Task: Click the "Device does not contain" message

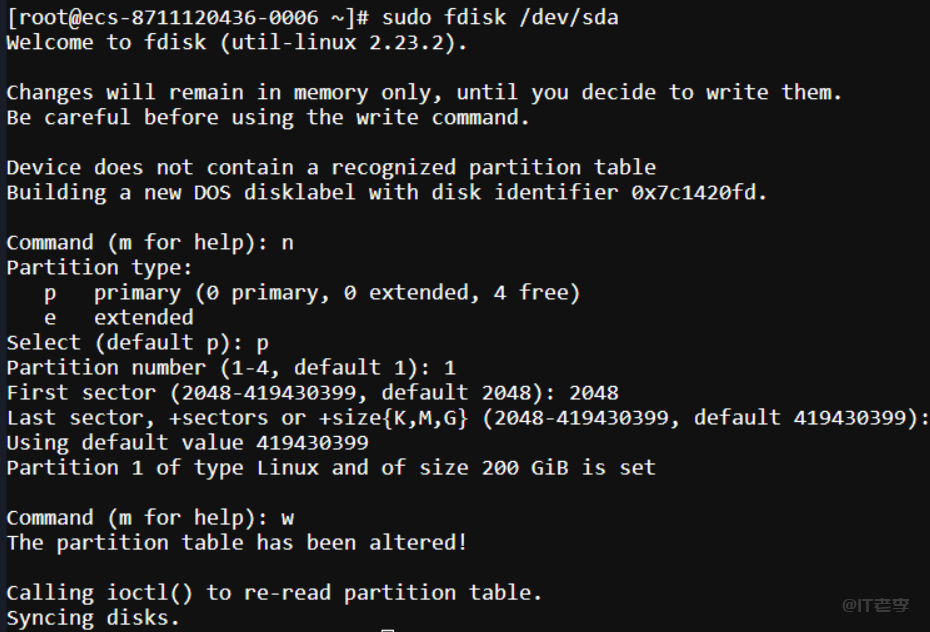Action: click(x=331, y=167)
